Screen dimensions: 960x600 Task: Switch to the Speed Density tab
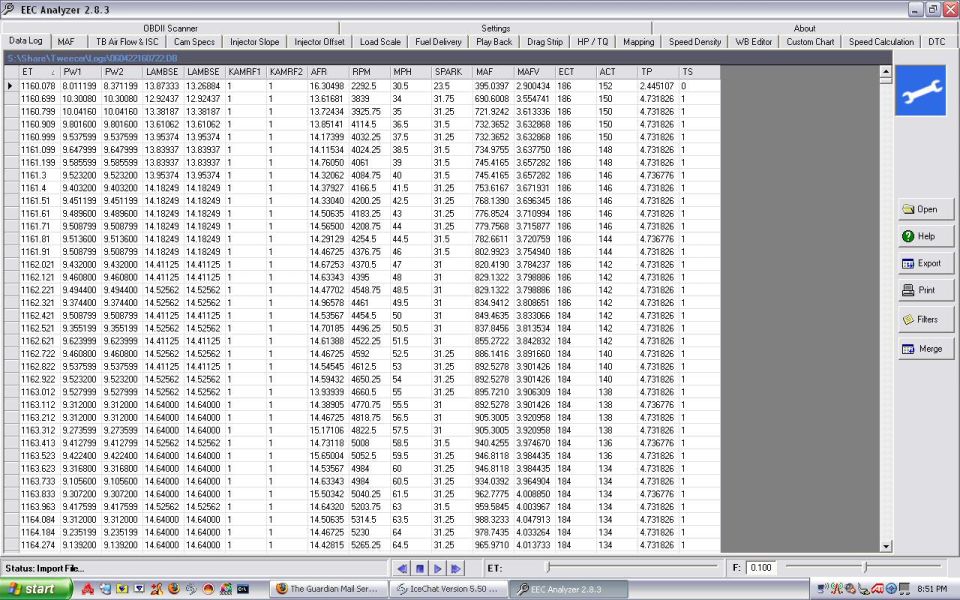pos(695,42)
